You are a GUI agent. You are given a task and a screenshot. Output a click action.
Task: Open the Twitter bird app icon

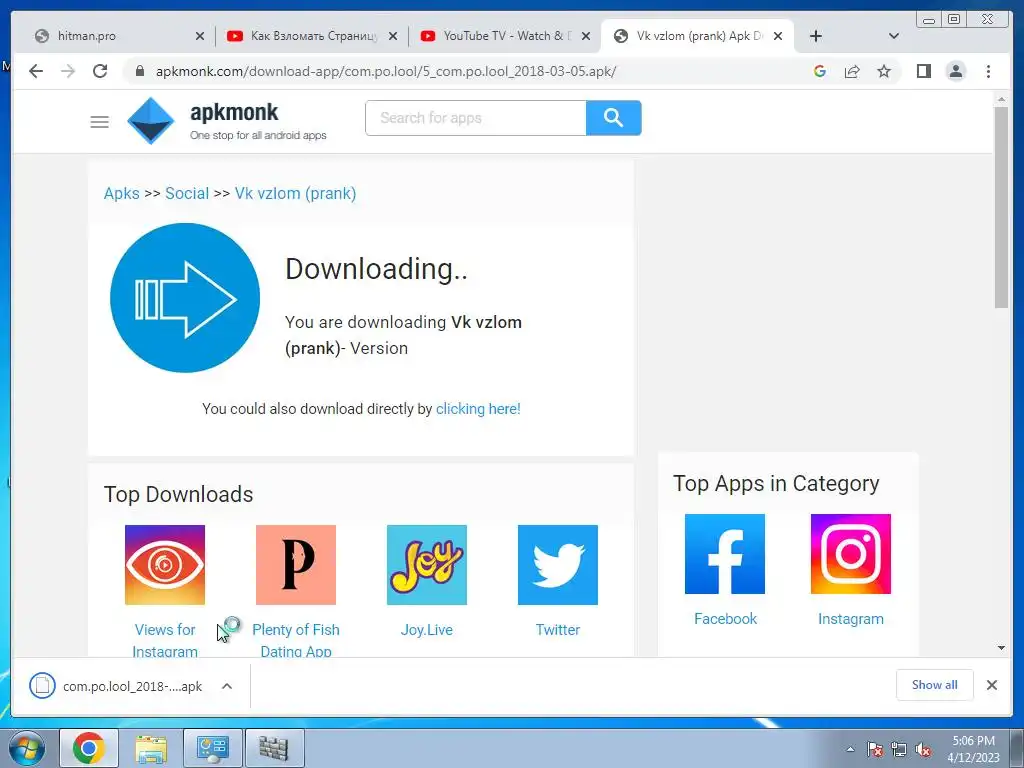(558, 565)
